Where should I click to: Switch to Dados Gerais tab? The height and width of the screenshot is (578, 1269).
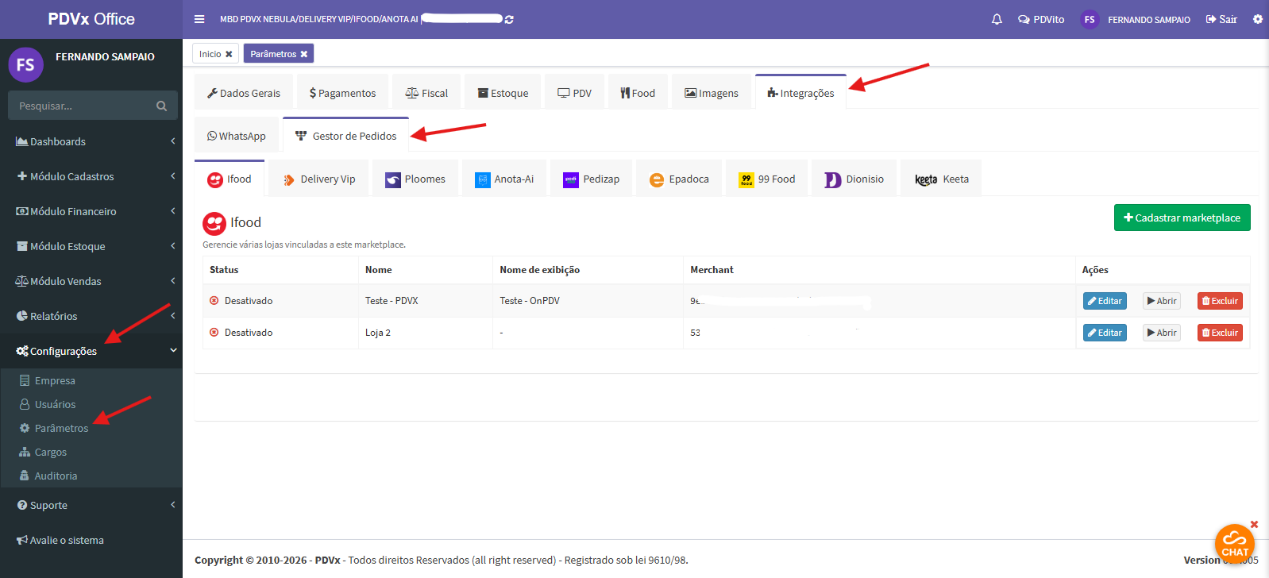244,93
